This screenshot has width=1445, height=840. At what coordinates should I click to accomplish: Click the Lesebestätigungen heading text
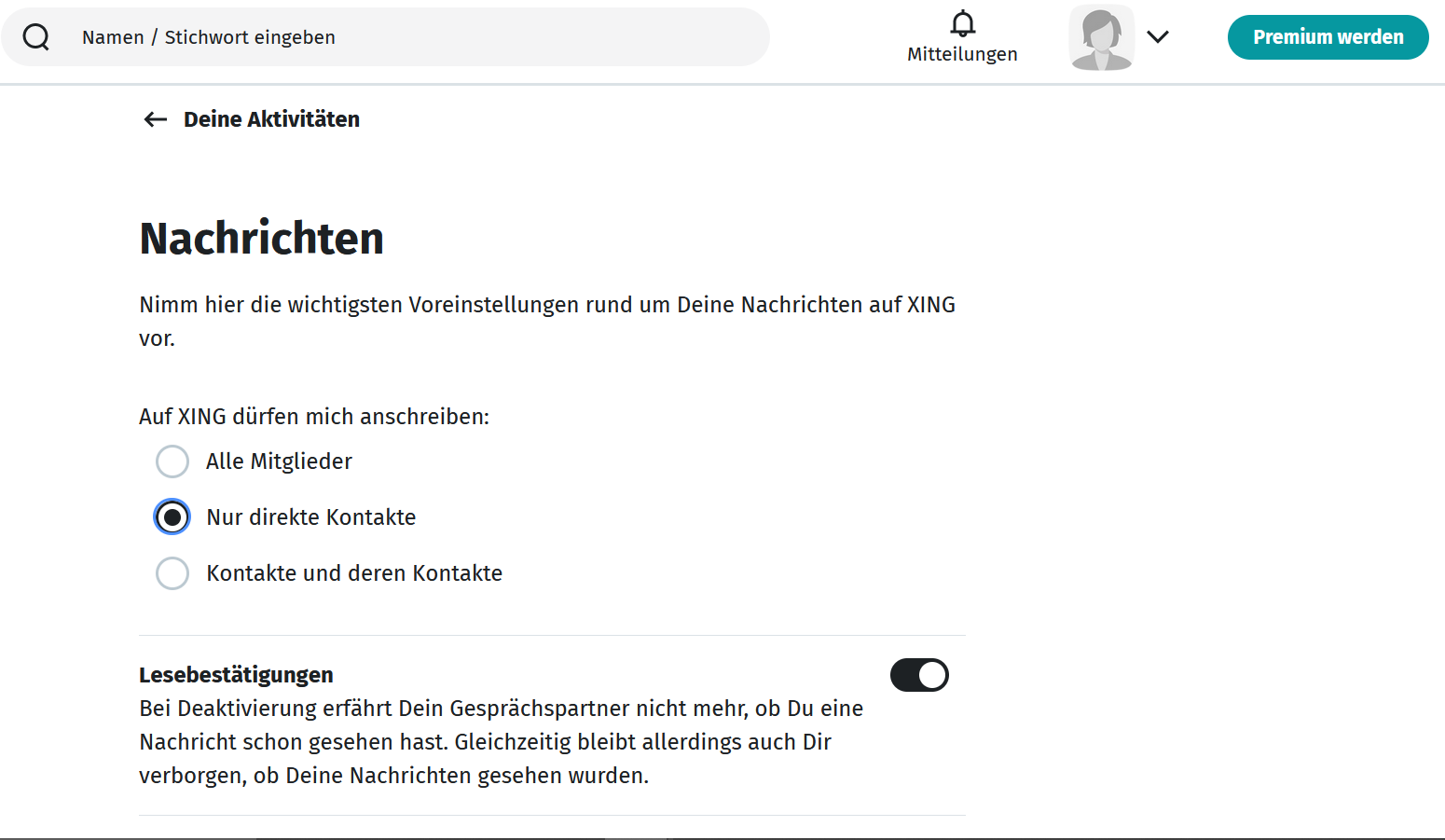pos(236,675)
